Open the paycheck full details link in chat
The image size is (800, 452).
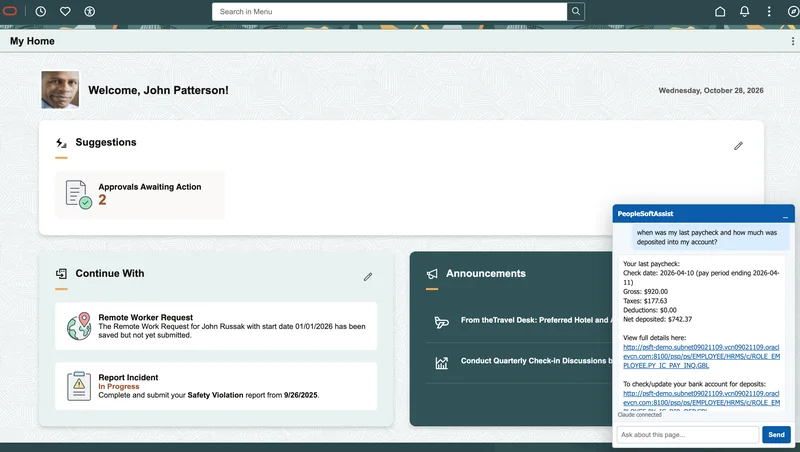click(701, 356)
